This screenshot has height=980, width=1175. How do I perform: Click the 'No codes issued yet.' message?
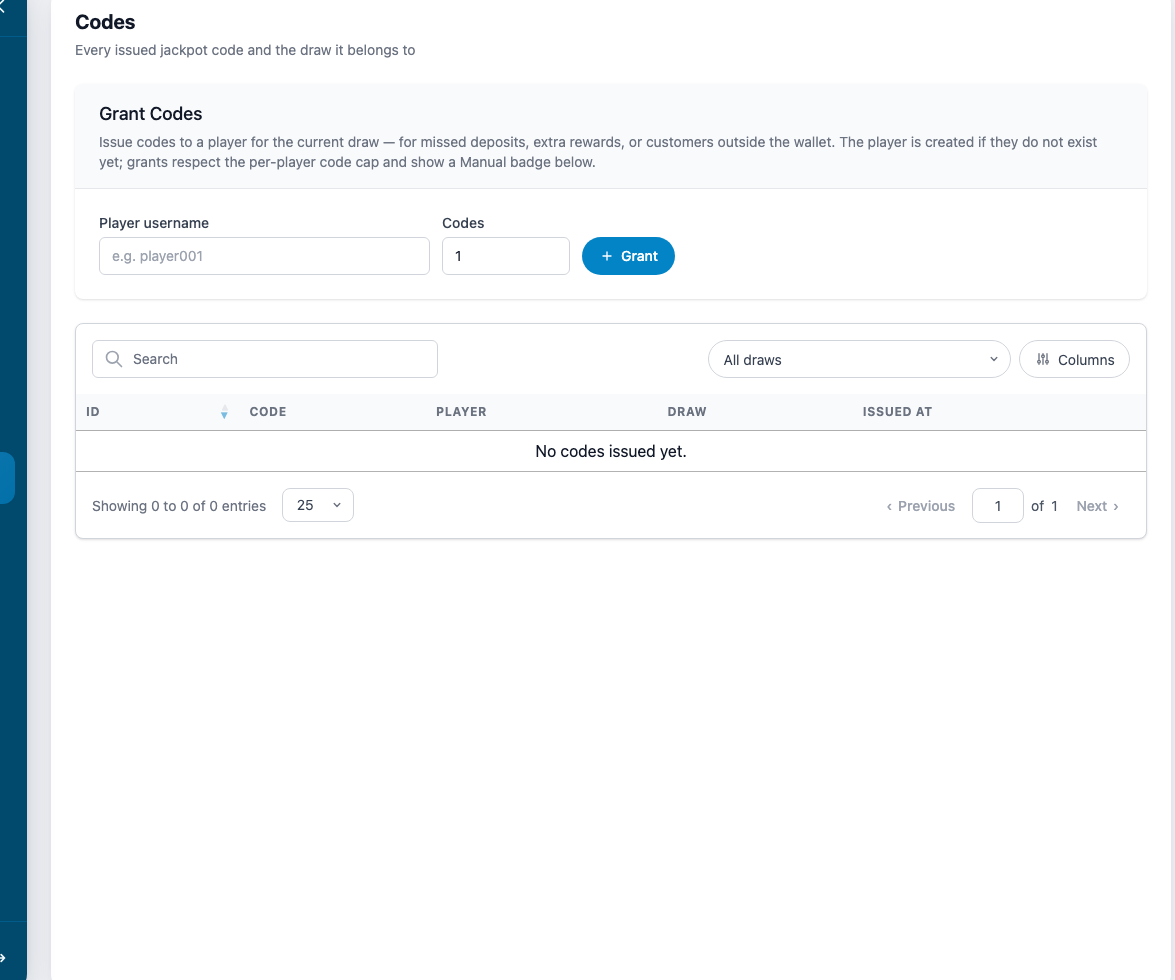(611, 451)
